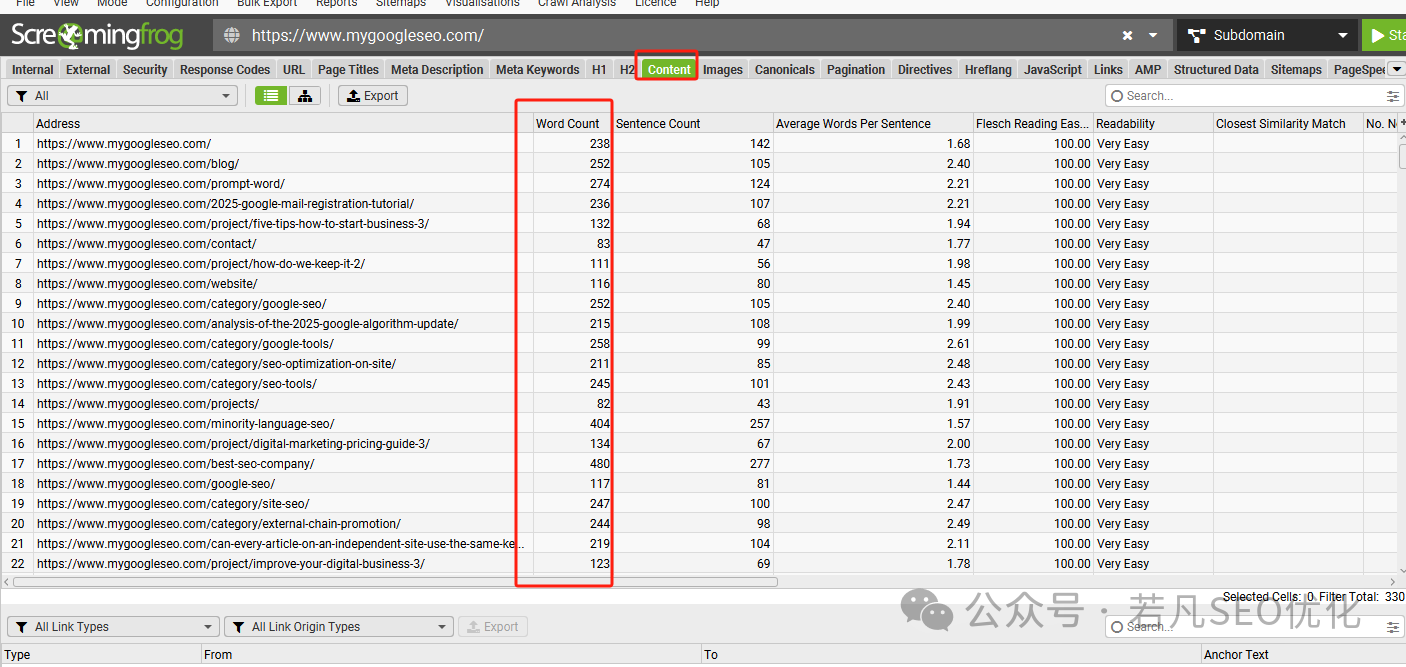1406x667 pixels.
Task: Switch to list view icon
Action: [270, 96]
